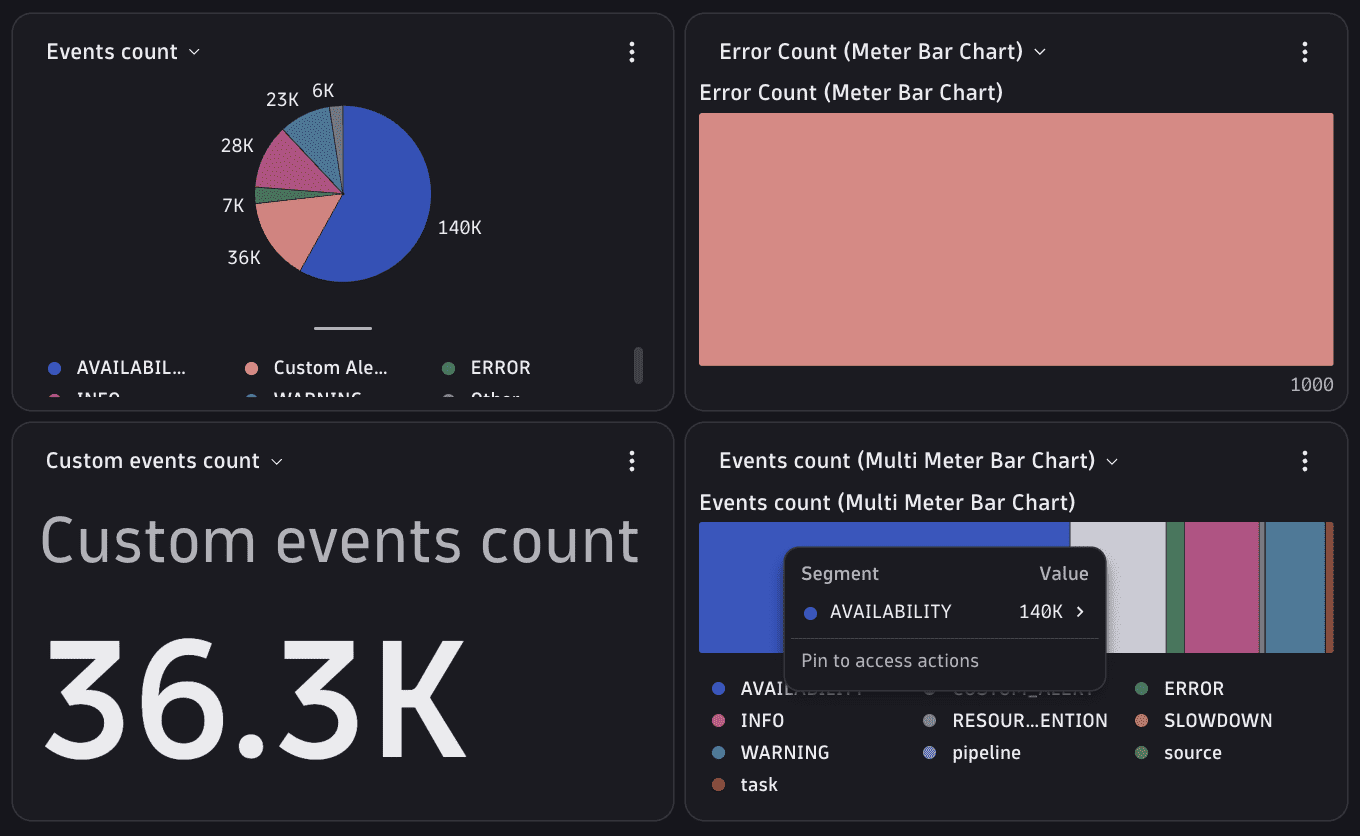Click the 1000 max label under meter bar
The width and height of the screenshot is (1360, 836).
coord(1312,385)
